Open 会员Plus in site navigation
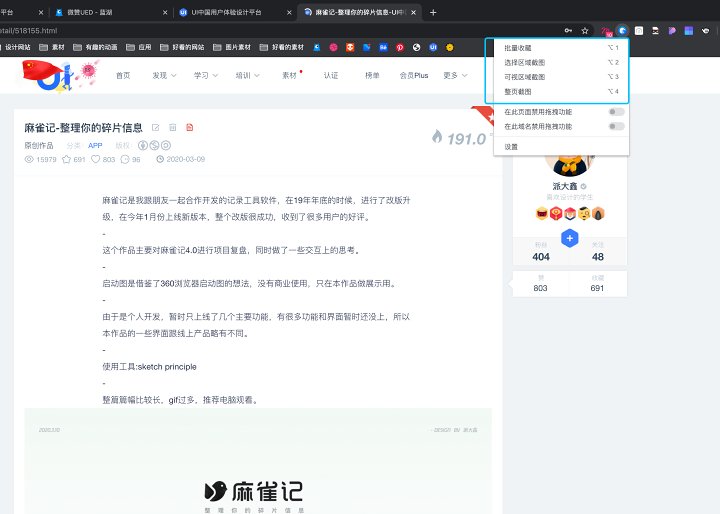The width and height of the screenshot is (720, 514). [414, 75]
